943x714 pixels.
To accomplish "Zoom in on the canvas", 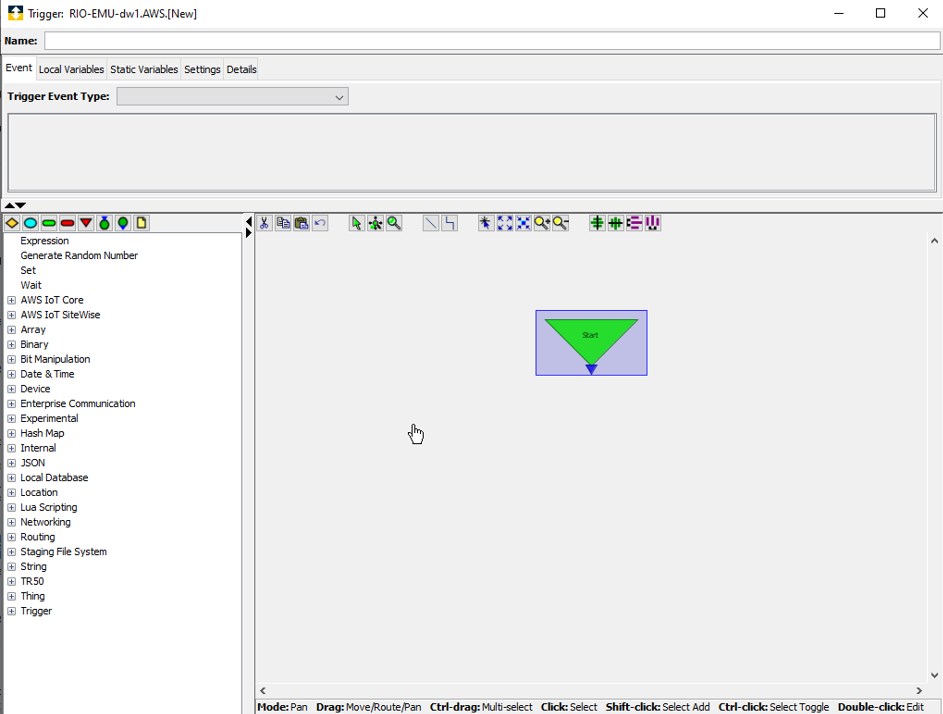I will (x=542, y=223).
